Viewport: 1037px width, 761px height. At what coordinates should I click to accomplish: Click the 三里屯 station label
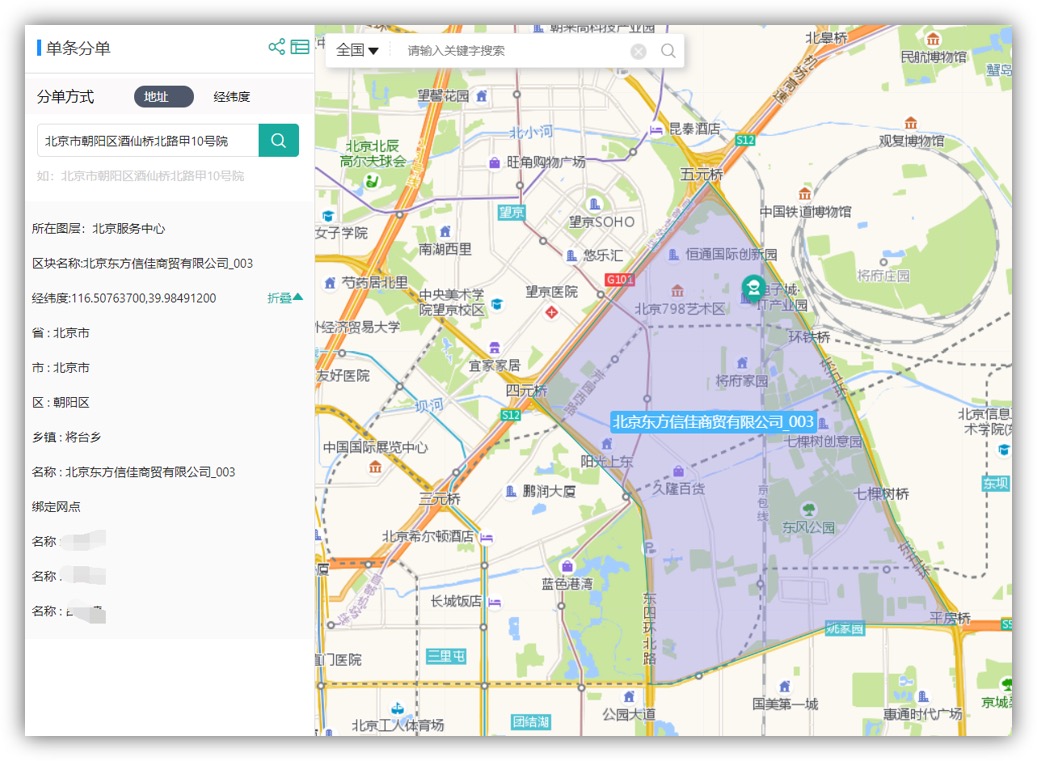[446, 656]
